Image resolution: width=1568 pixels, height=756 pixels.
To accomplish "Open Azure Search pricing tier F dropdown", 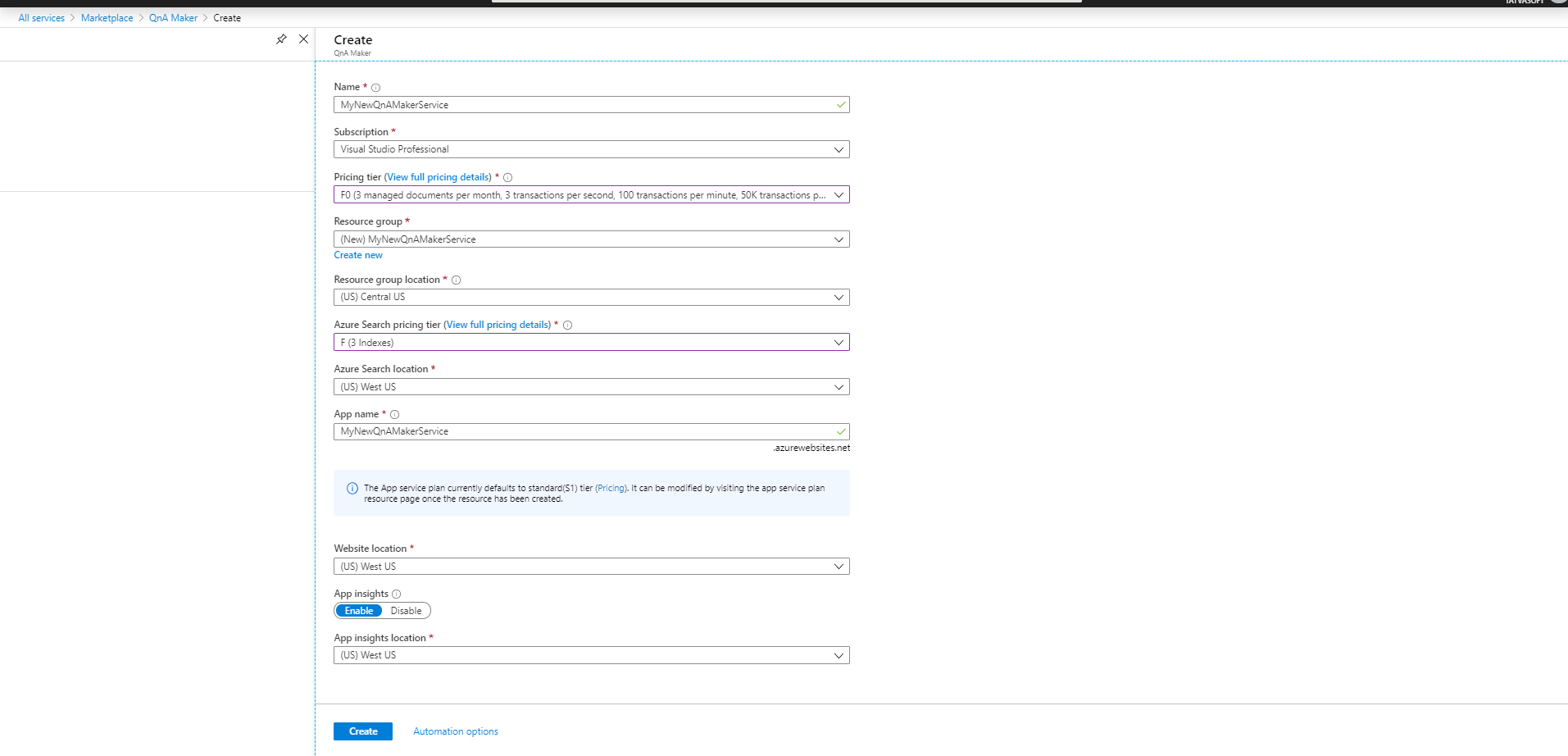I will coord(591,343).
